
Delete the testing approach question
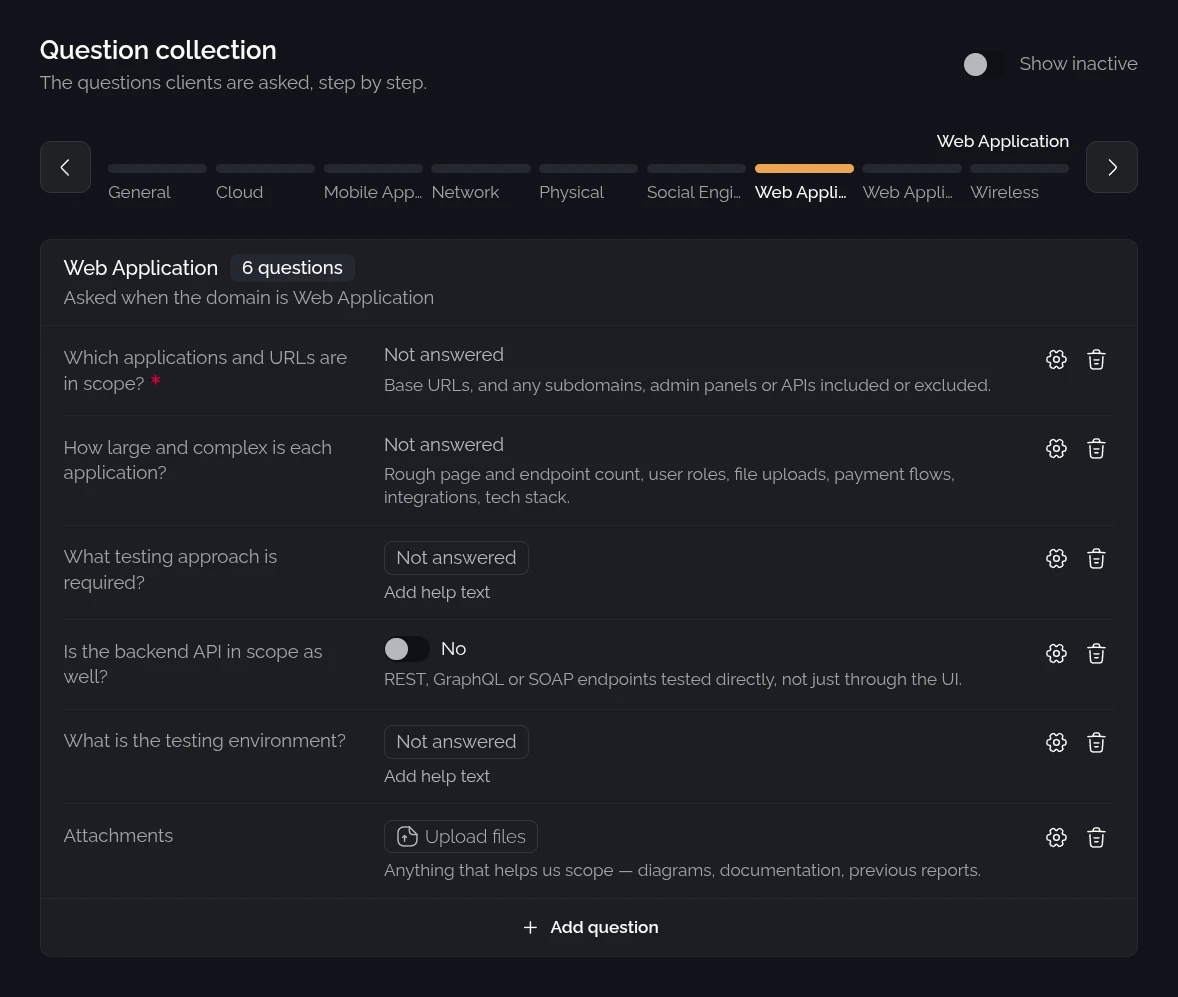point(1096,559)
